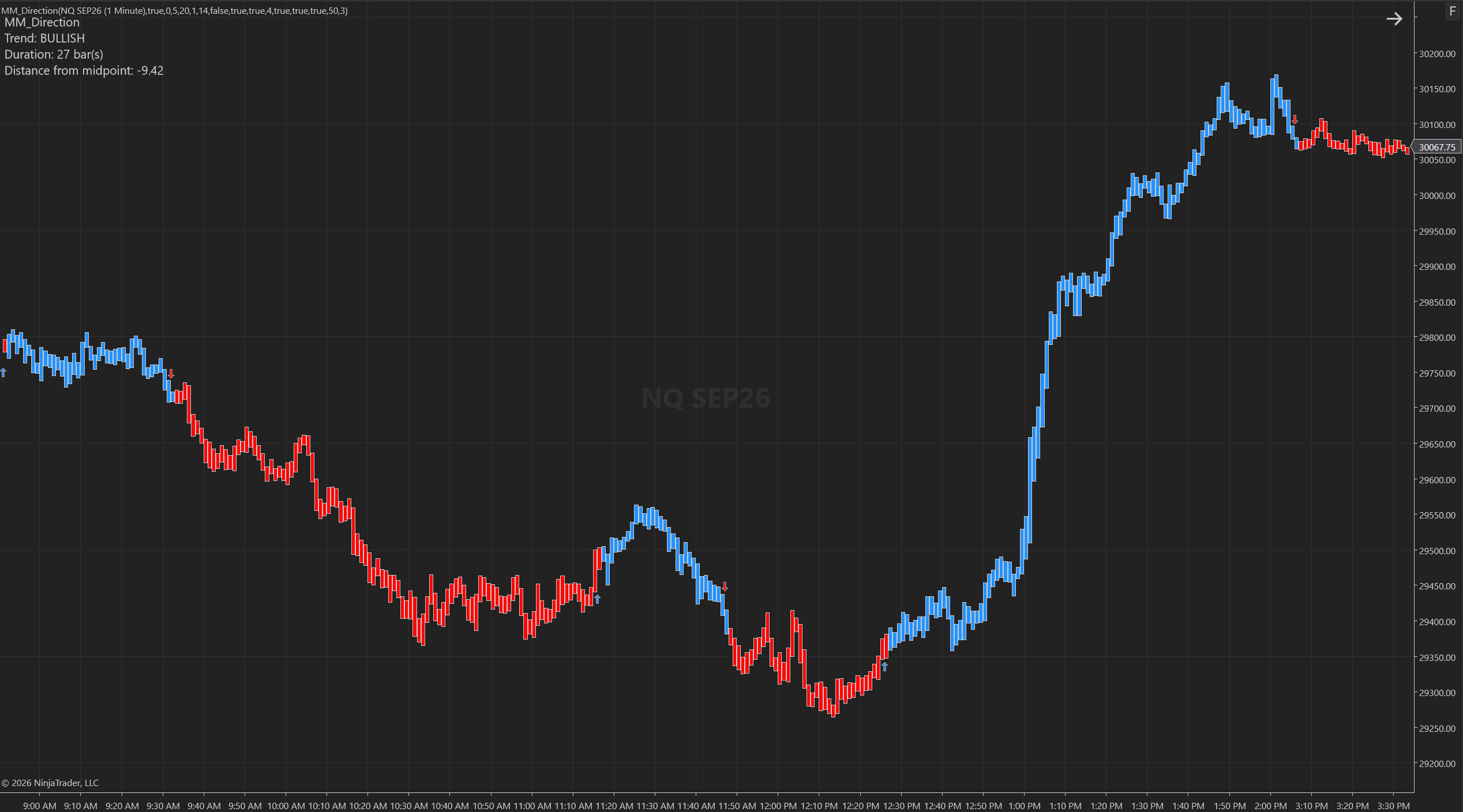The width and height of the screenshot is (1463, 812).
Task: Click the 10:00 AM time axis label
Action: pos(286,806)
